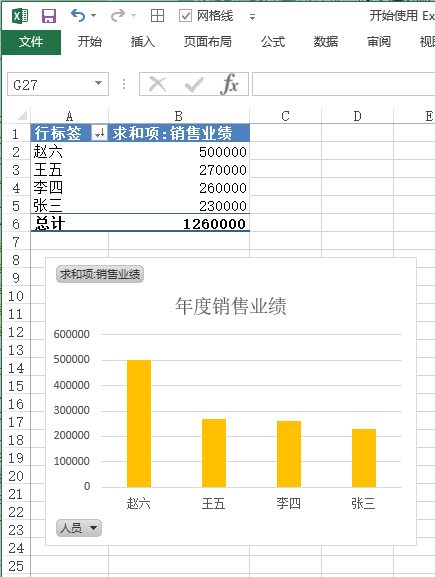This screenshot has width=435, height=577.
Task: Open the 人员 field dropdown in the chart
Action: point(79,528)
